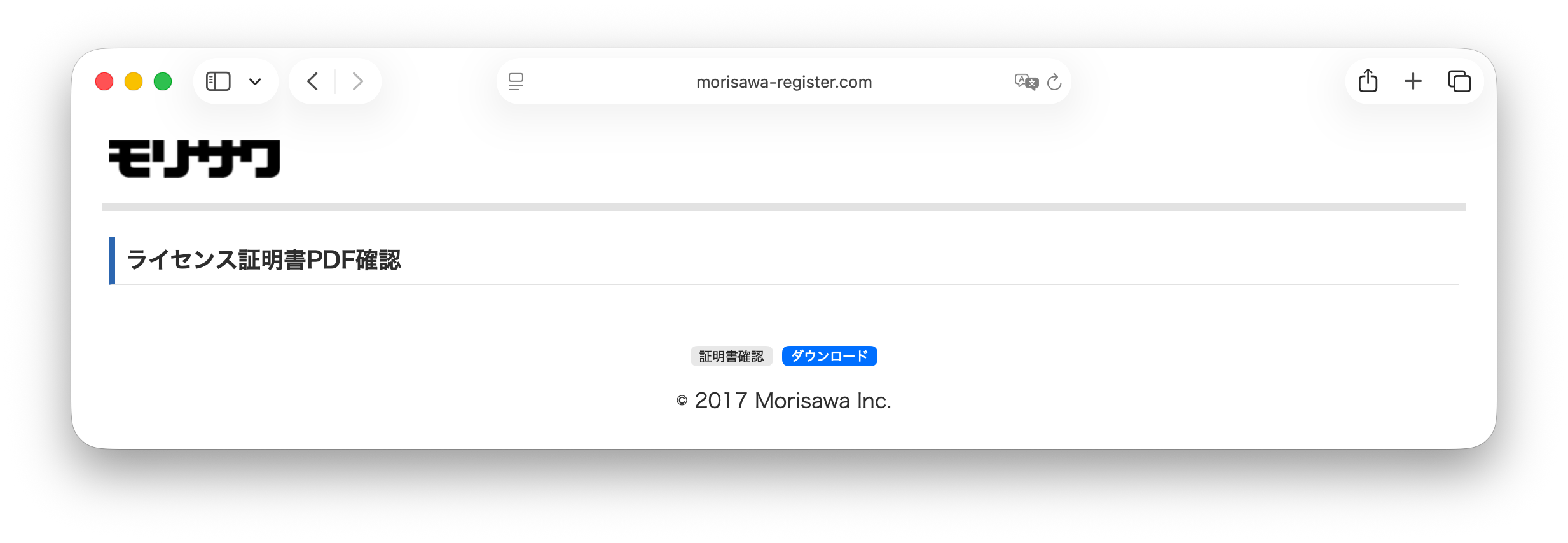Screen dimensions: 1568x543
Task: Go back with the left chevron
Action: click(x=312, y=81)
